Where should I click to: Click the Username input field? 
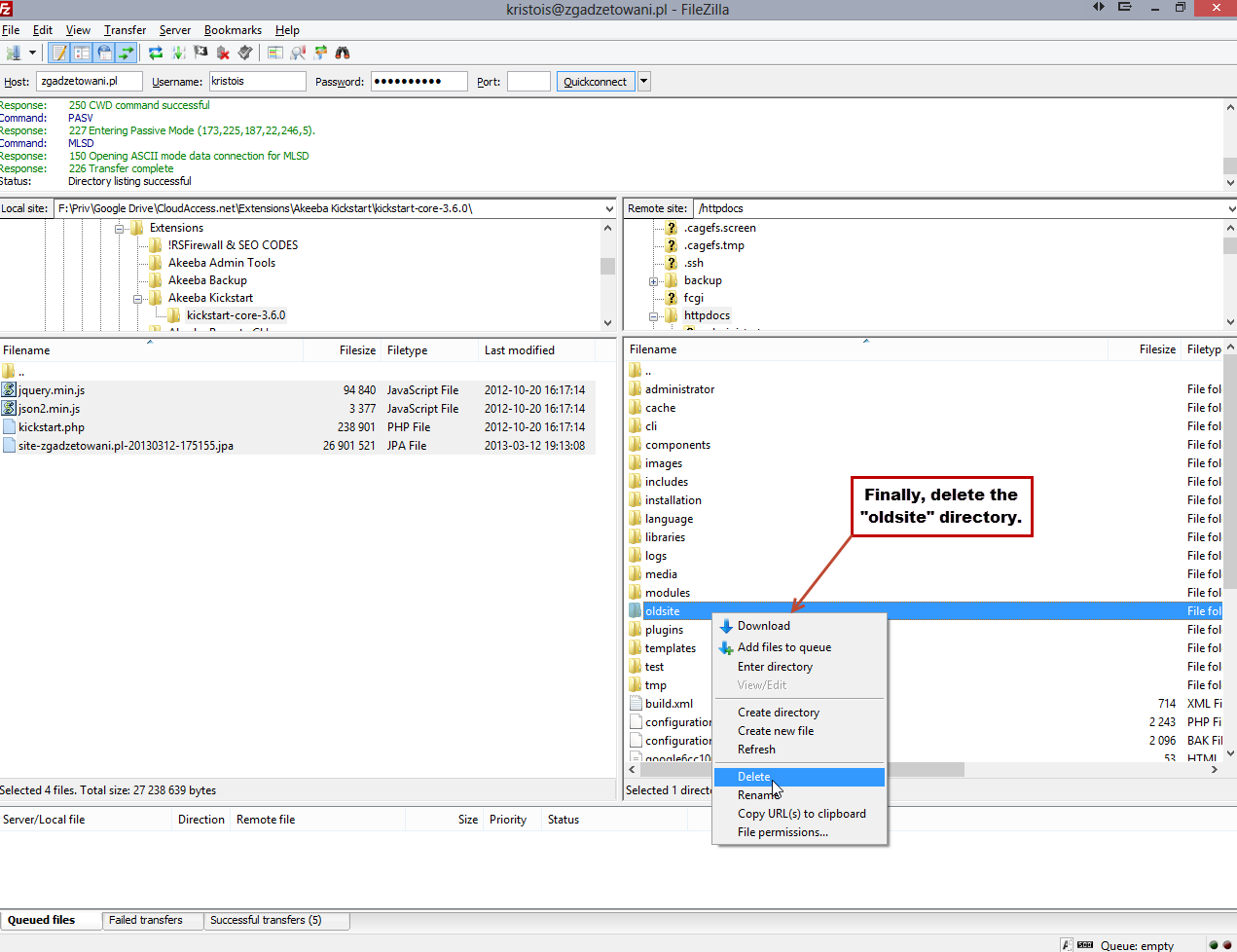tap(258, 82)
